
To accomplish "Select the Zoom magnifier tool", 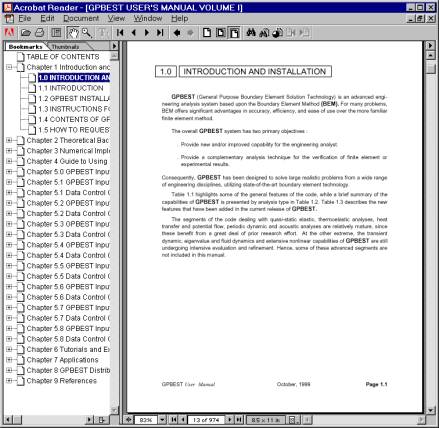I will [87, 33].
